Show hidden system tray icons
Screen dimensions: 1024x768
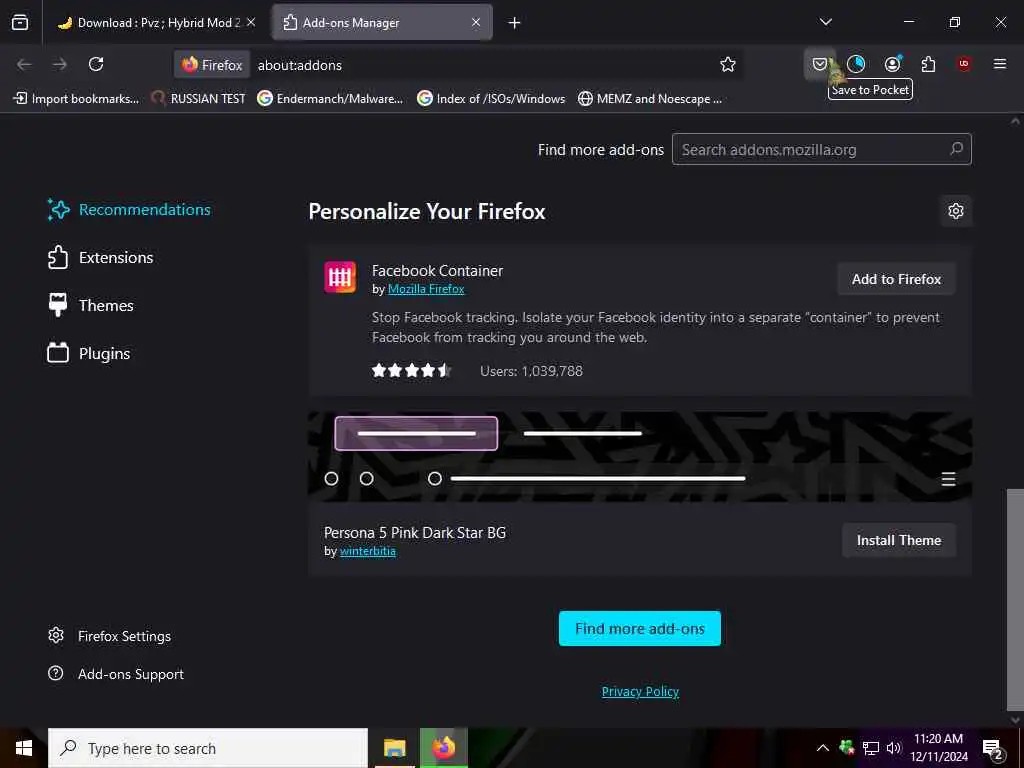click(x=823, y=748)
